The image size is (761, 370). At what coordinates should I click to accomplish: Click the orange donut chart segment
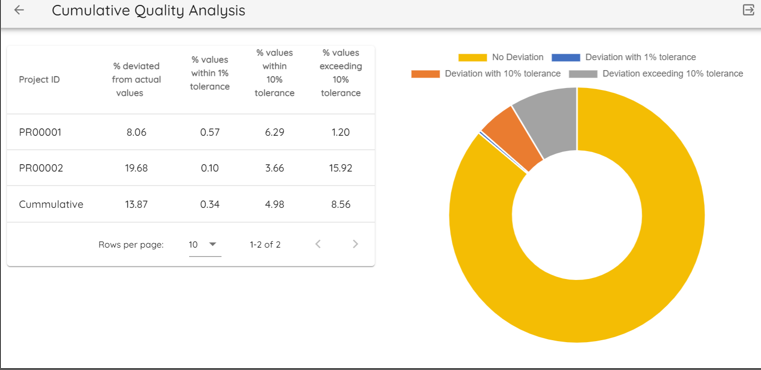[x=514, y=138]
